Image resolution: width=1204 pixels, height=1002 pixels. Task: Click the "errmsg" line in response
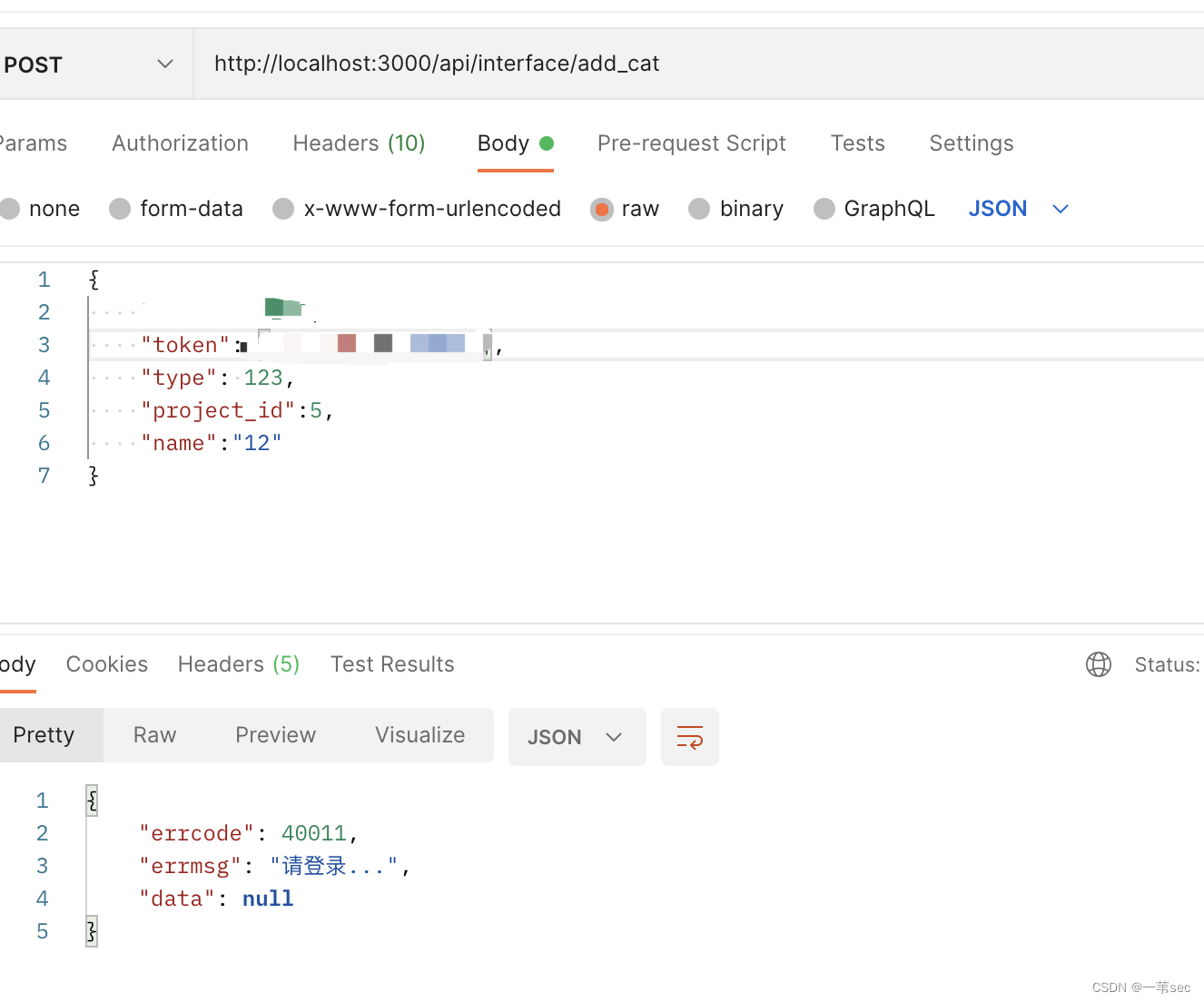pos(275,866)
